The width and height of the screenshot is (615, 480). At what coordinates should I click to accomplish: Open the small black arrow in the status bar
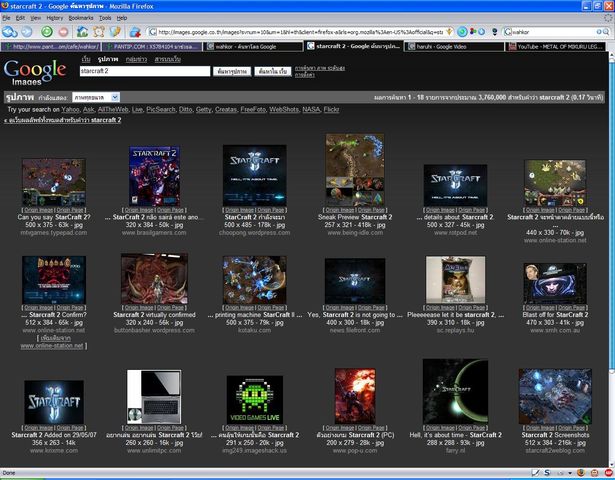570,473
